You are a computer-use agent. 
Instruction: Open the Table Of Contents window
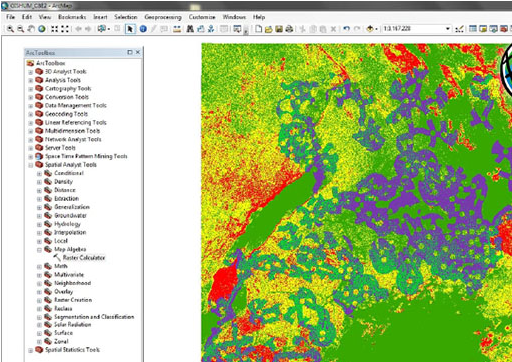(473, 29)
